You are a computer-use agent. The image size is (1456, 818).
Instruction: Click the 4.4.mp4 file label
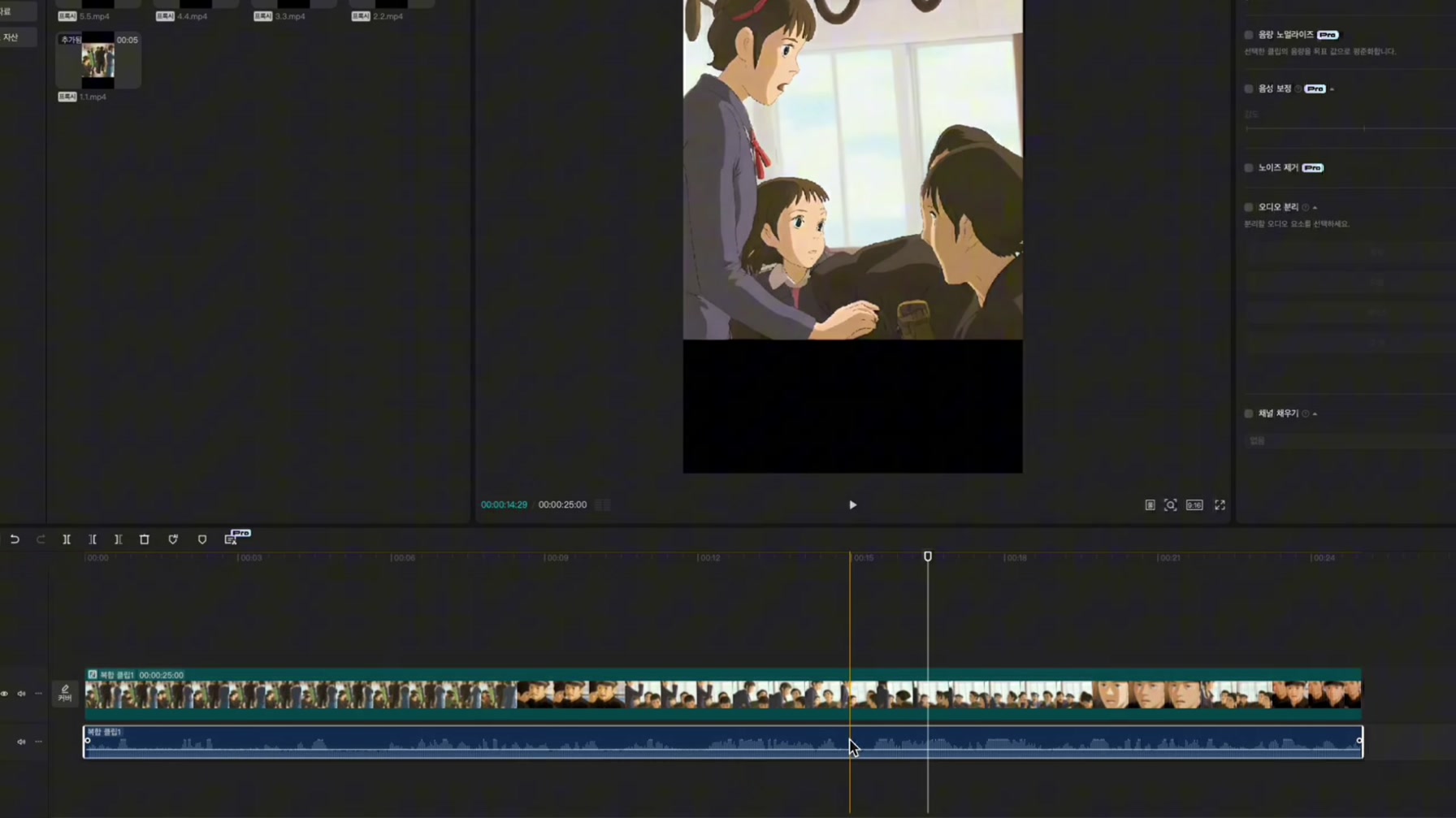[x=192, y=16]
